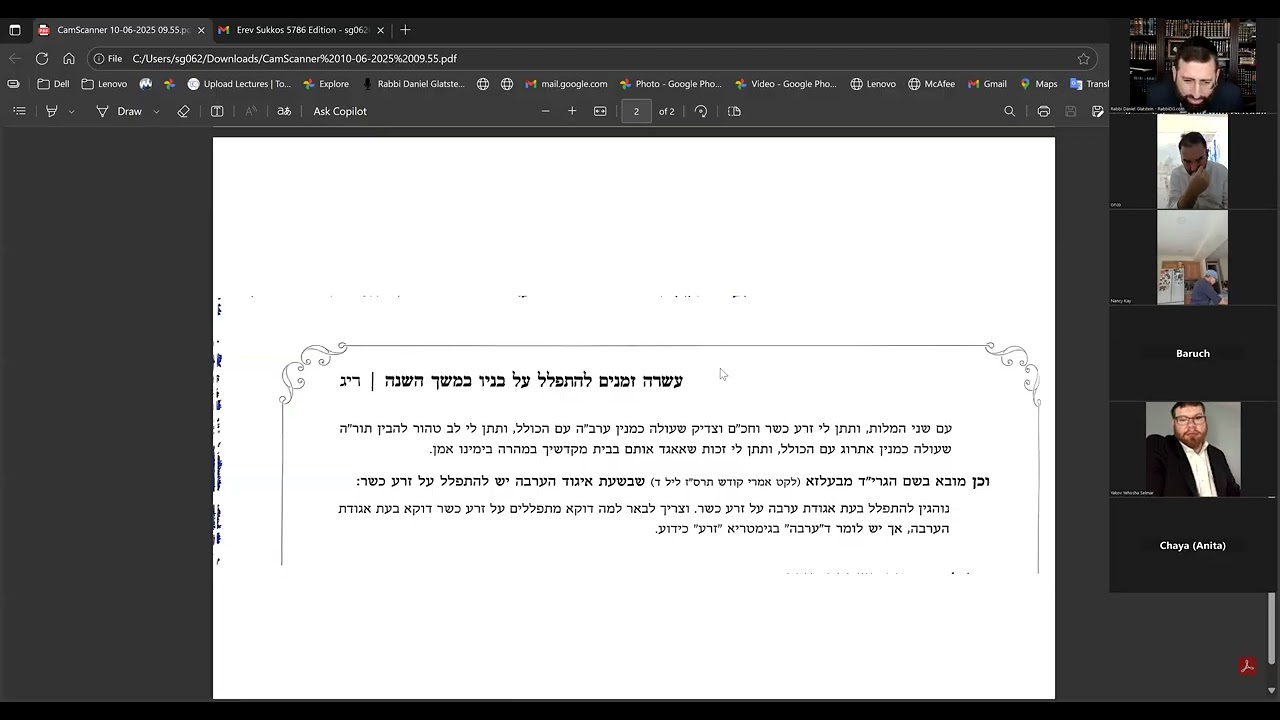Screen dimensions: 1280x720
Task: Close the Erev Sukkos Gmail tab
Action: click(380, 30)
